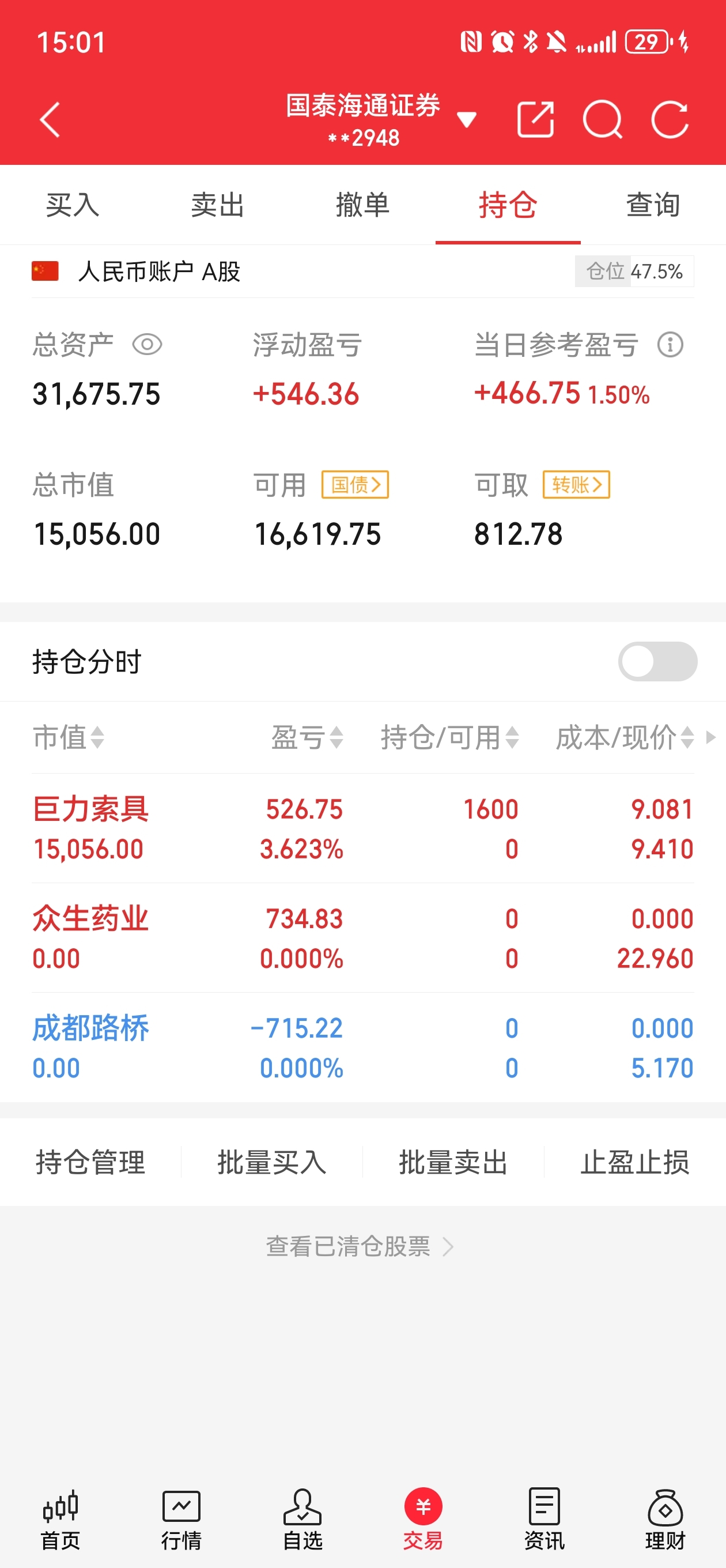This screenshot has height=1568, width=726.
Task: Open the 巨力索具 holding row
Action: pyautogui.click(x=362, y=828)
